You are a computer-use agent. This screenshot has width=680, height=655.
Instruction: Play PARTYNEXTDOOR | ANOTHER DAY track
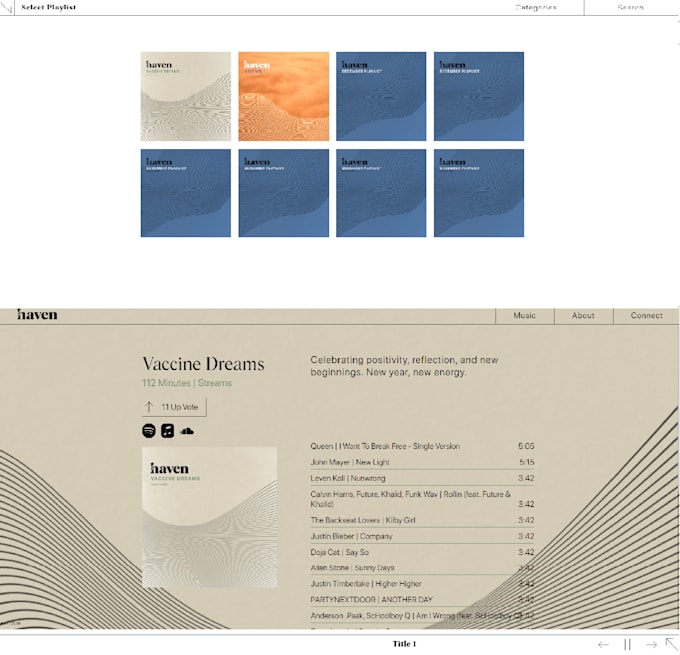422,600
